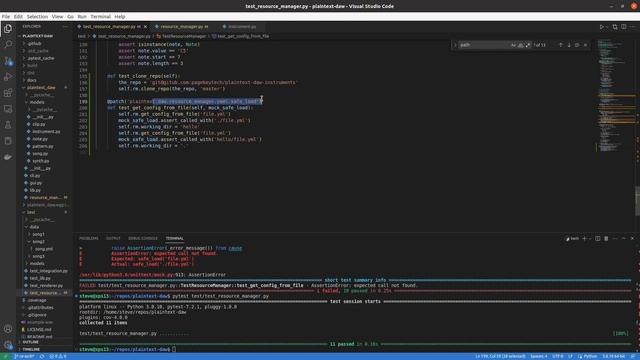Click Synchronize Changes in status bar
The image size is (640, 360).
[42, 356]
